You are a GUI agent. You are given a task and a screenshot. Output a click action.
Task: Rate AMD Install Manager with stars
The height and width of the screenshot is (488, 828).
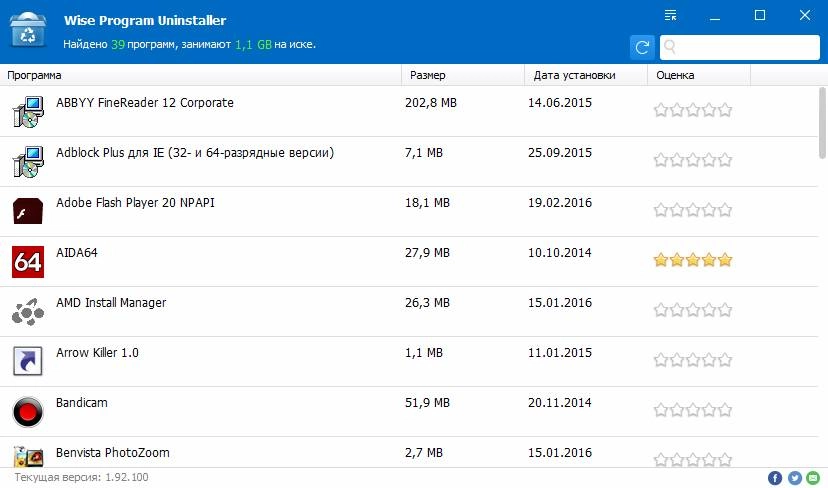coord(693,309)
